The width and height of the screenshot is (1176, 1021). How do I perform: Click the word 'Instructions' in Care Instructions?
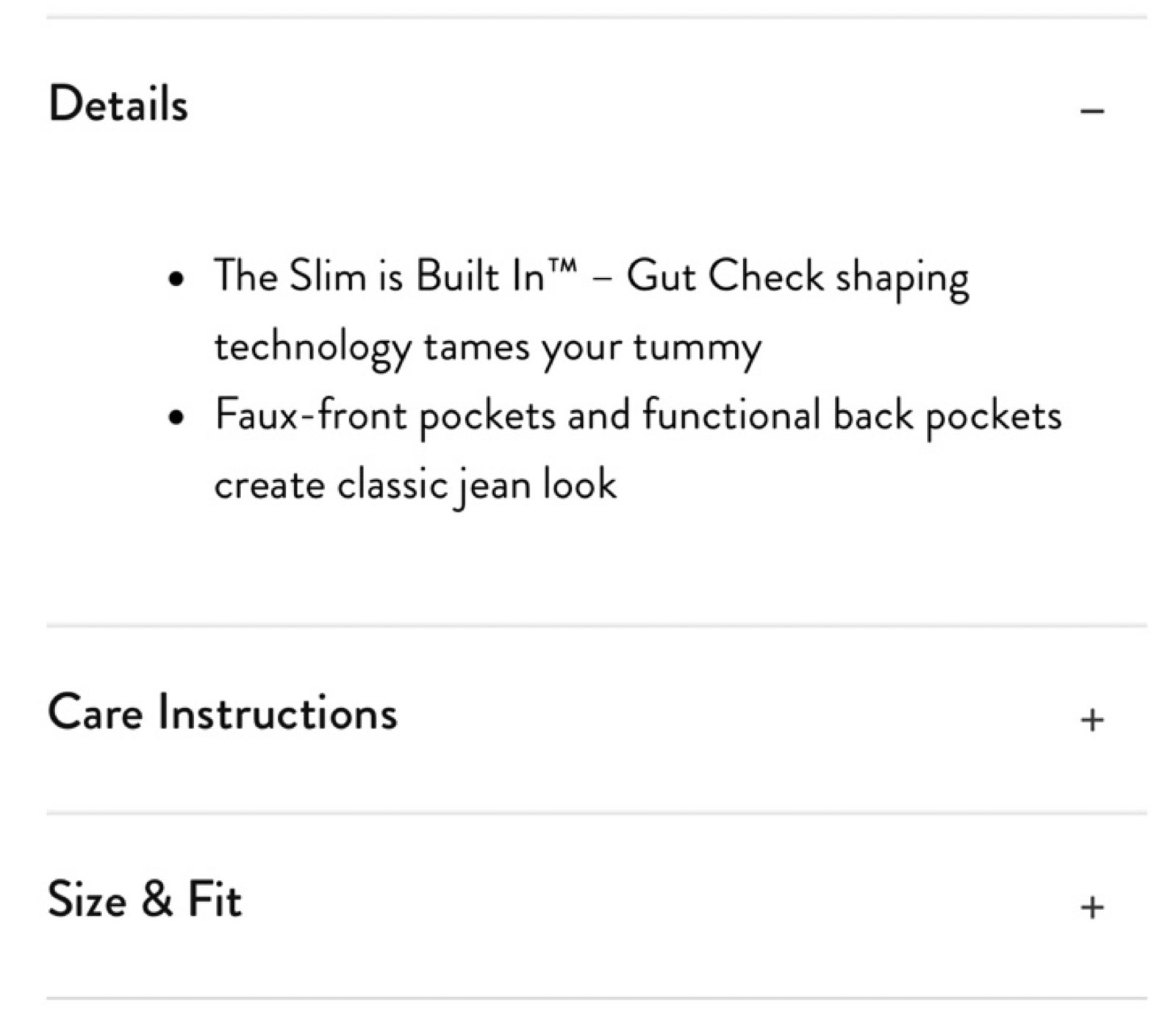pos(278,712)
